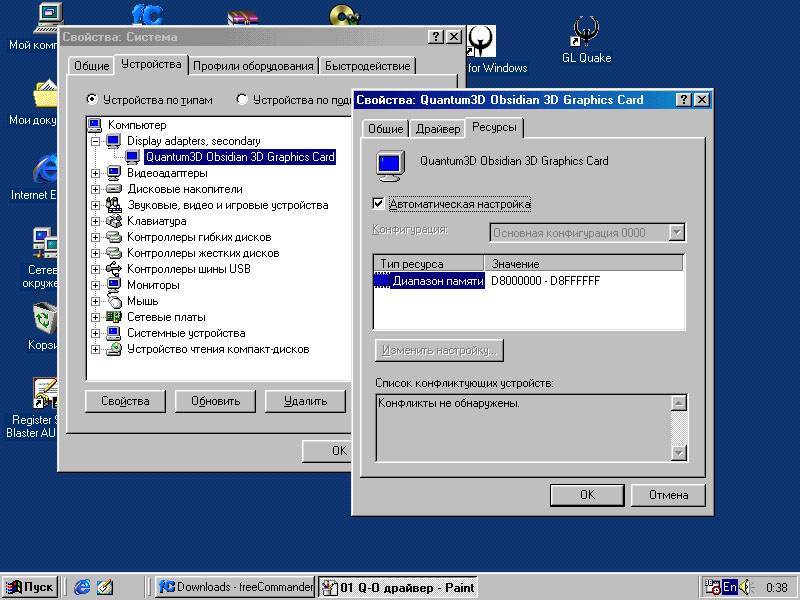This screenshot has width=800, height=600.
Task: Switch to the Драйвер tab
Action: (x=438, y=129)
